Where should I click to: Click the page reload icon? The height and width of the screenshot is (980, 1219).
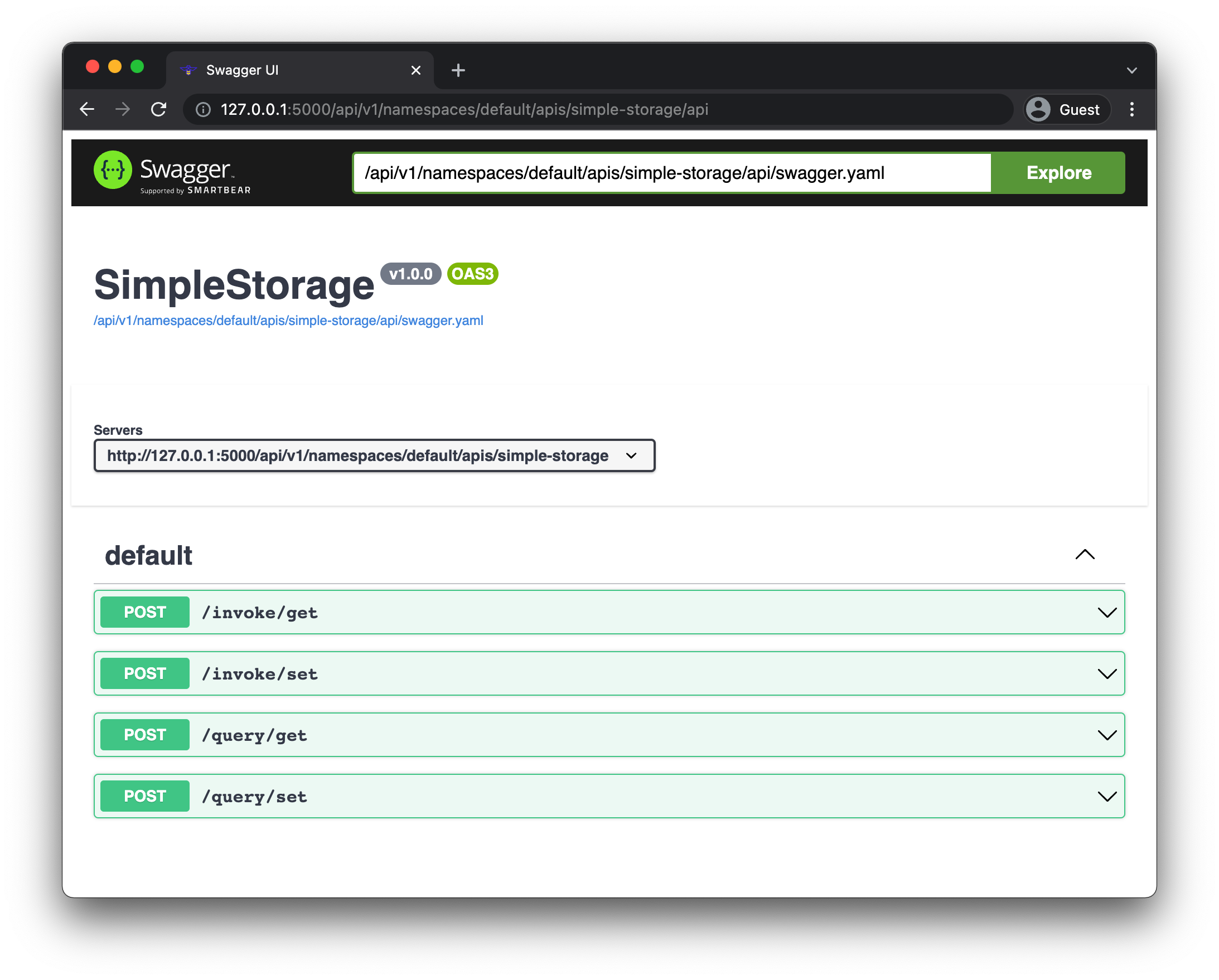coord(158,109)
